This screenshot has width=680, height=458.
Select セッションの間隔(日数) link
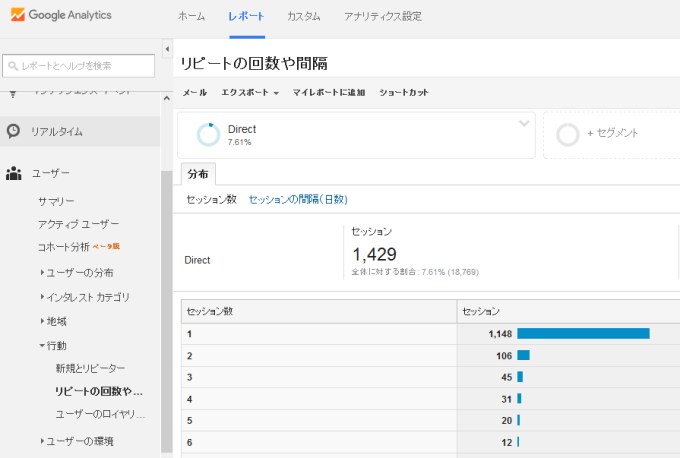297,199
